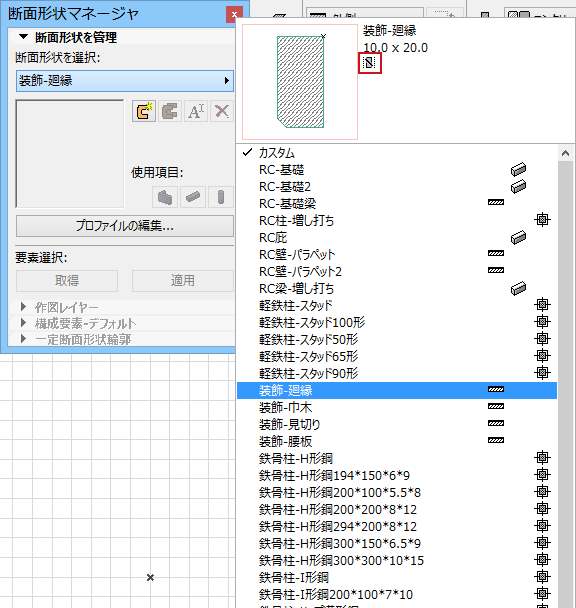The image size is (576, 608).
Task: Click the column icon beside 軽鉄柱-スタッド
Action: coord(542,305)
